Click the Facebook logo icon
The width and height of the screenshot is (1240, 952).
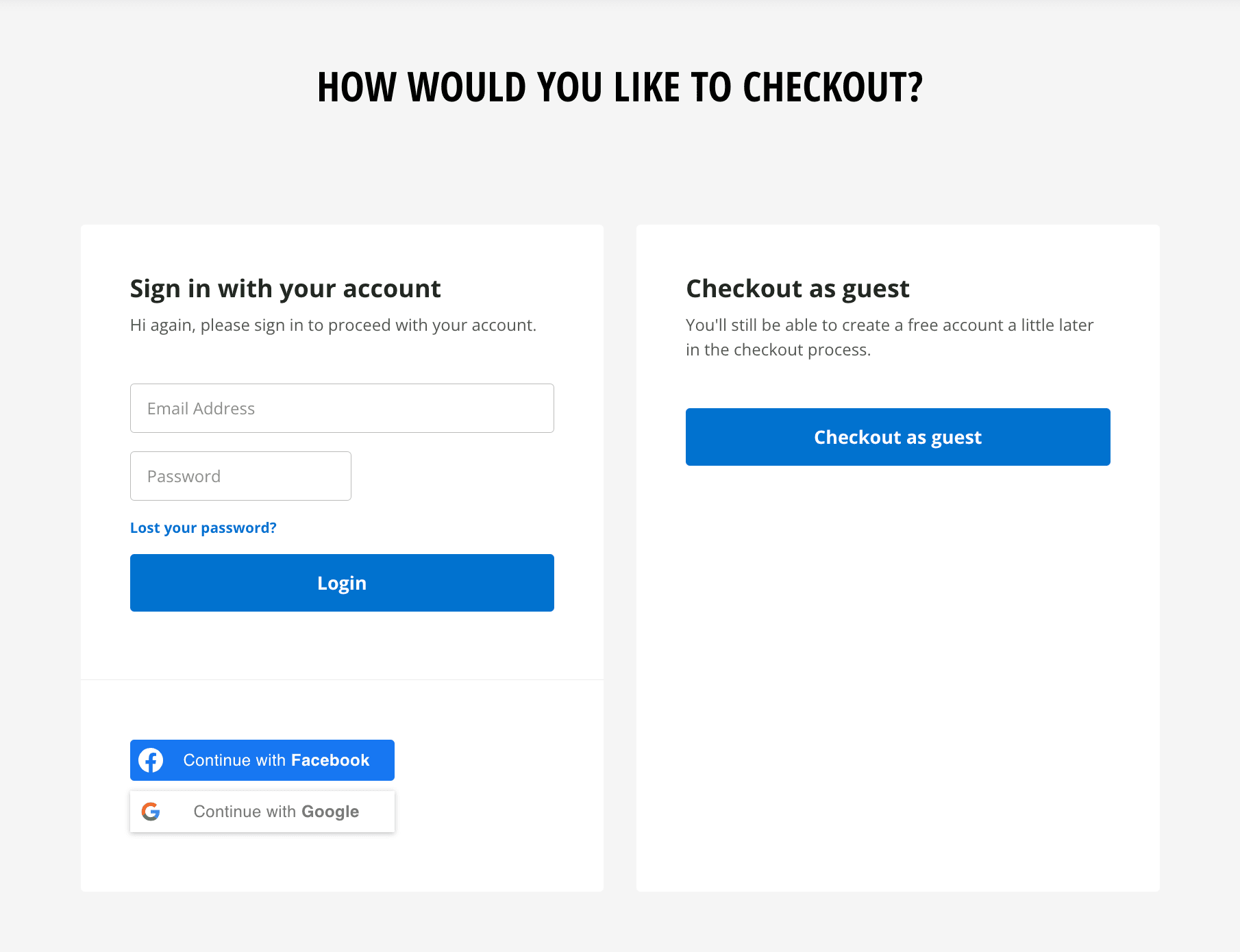pyautogui.click(x=151, y=760)
